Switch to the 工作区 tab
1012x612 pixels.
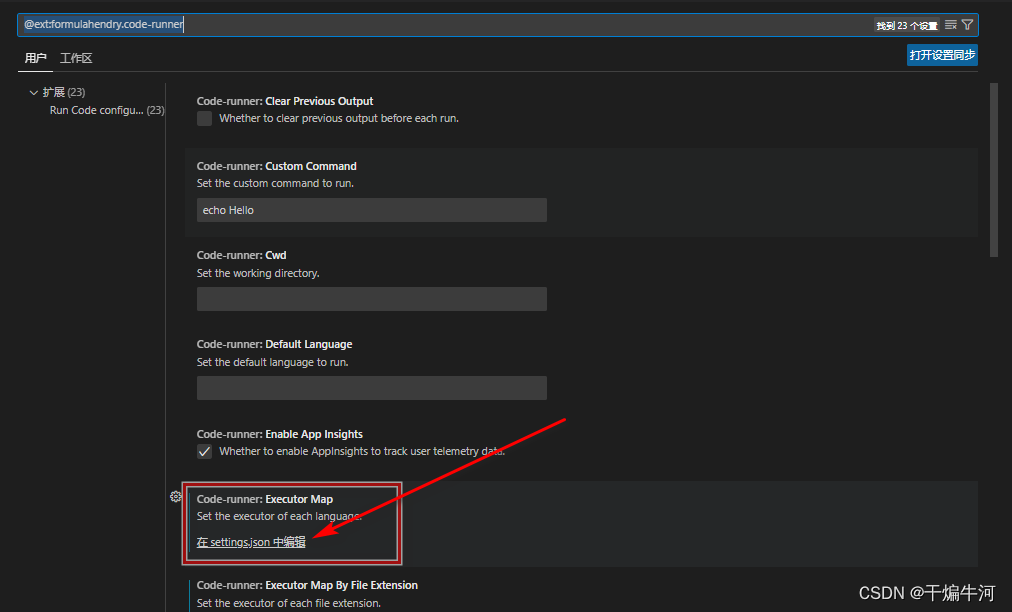[76, 58]
